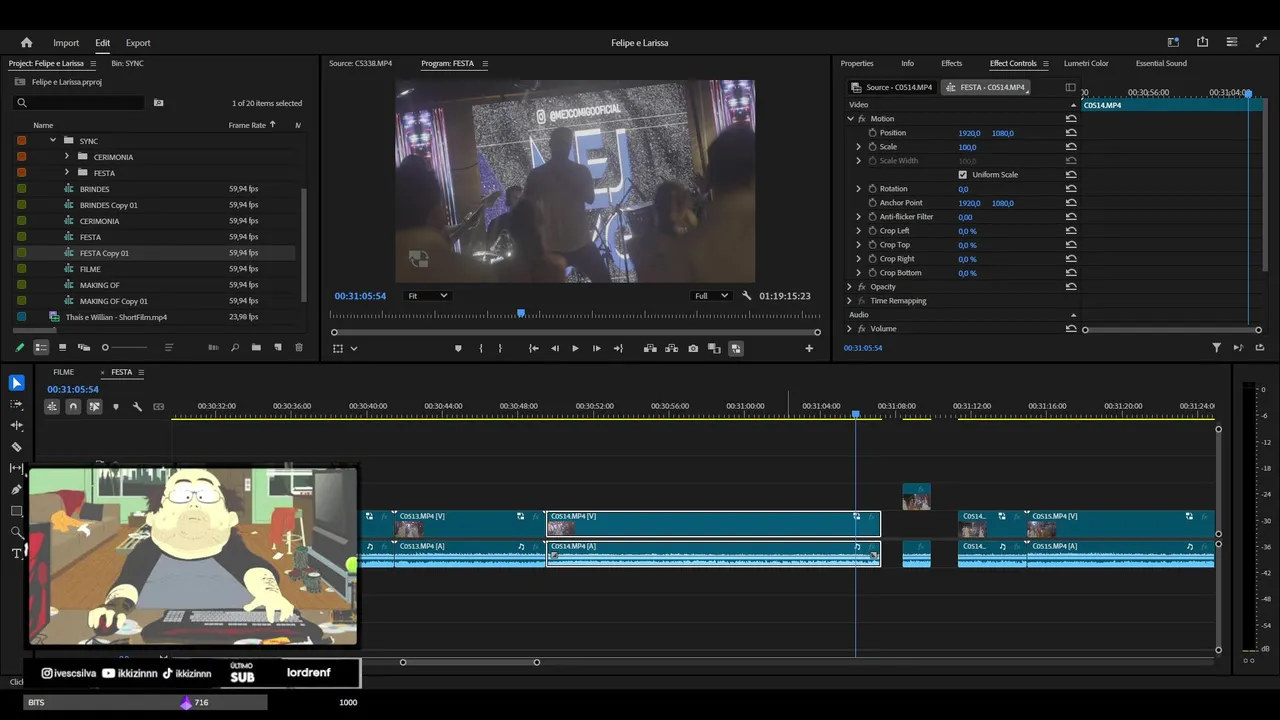Open the Quick Export share icon
This screenshot has height=720, width=1280.
click(1202, 42)
